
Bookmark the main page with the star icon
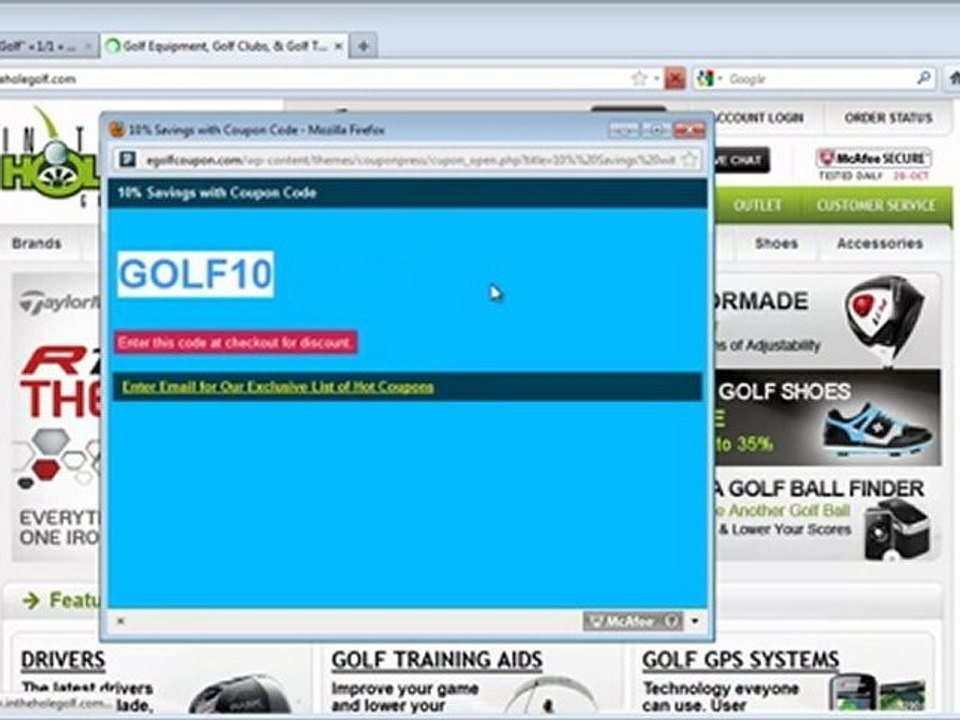(639, 78)
